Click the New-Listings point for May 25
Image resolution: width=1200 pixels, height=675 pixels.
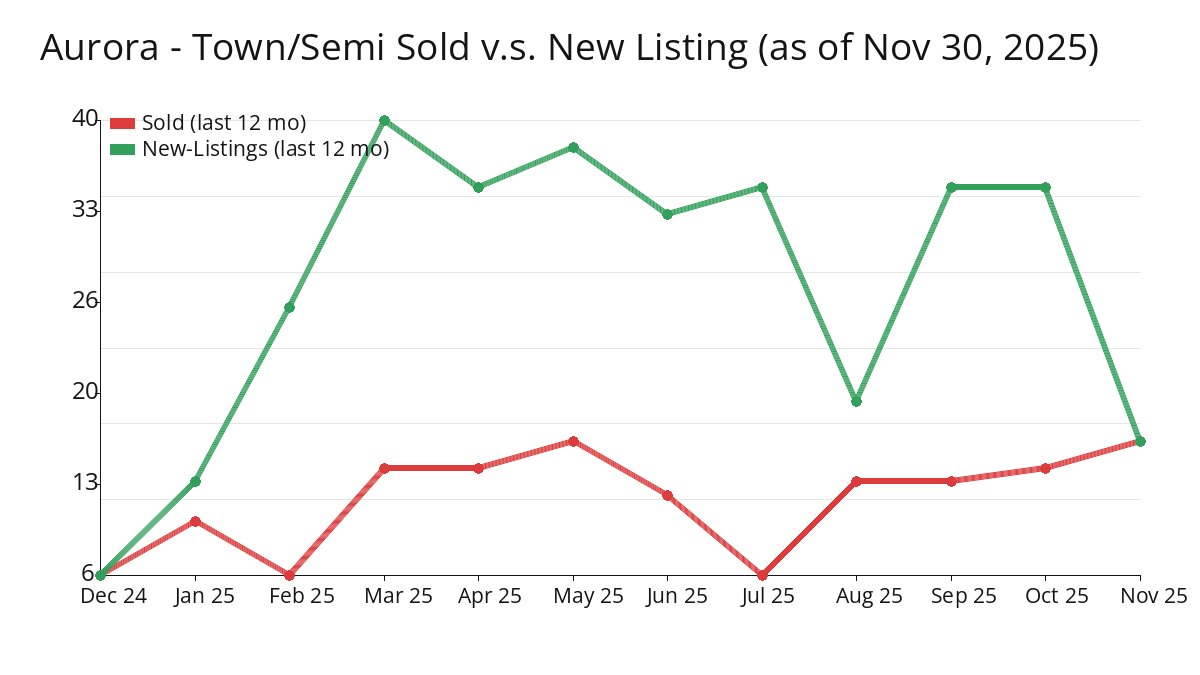(573, 148)
